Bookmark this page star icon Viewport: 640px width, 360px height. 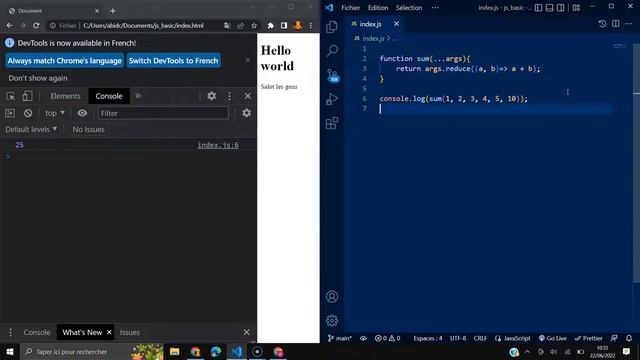coord(254,25)
